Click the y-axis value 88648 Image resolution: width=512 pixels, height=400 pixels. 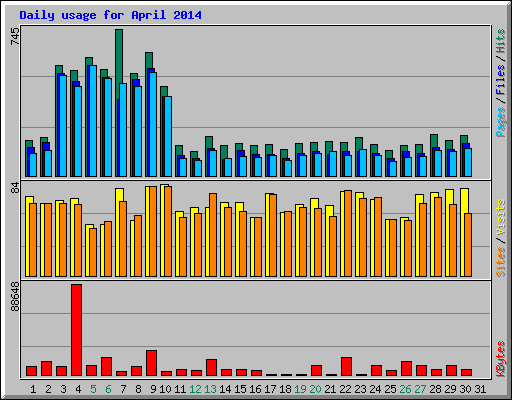(15, 296)
